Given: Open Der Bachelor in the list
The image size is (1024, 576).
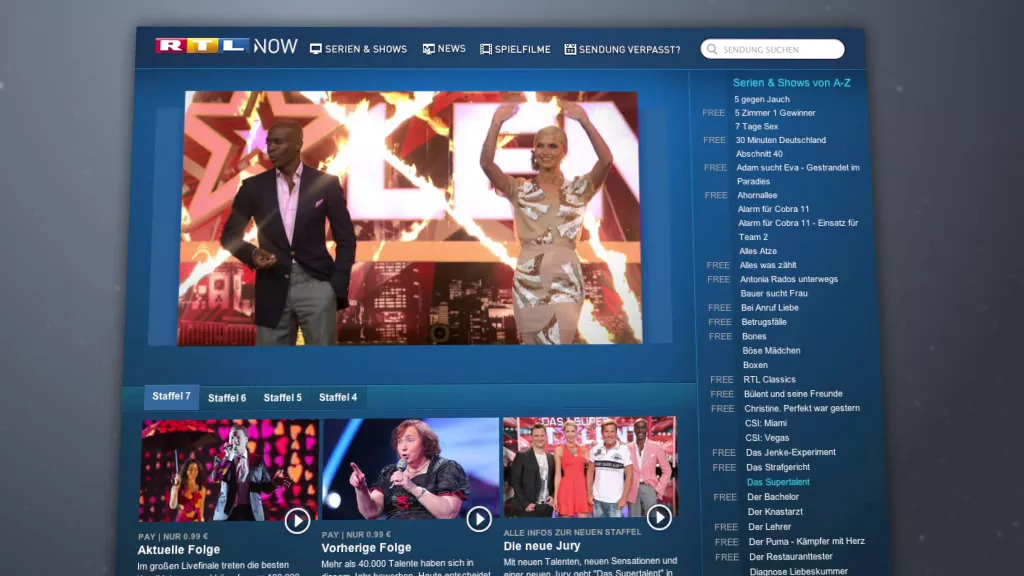Looking at the screenshot, I should [x=773, y=497].
